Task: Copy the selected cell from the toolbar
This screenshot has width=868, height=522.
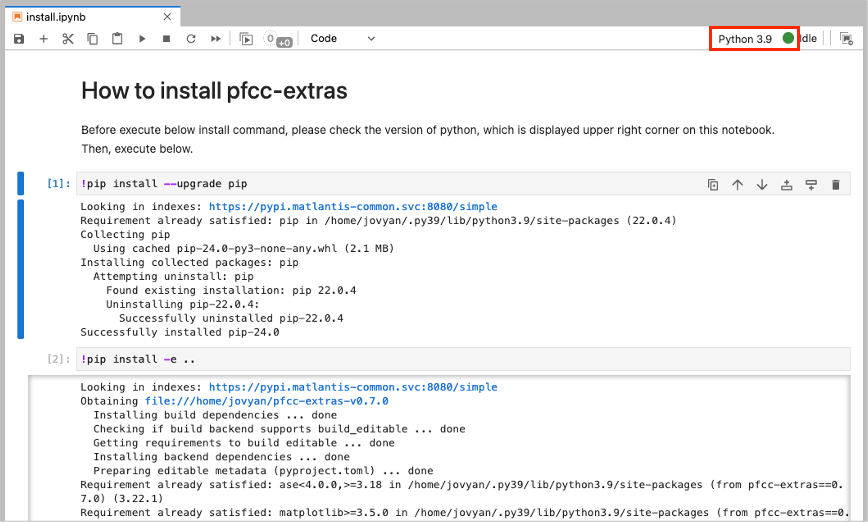Action: pyautogui.click(x=93, y=39)
